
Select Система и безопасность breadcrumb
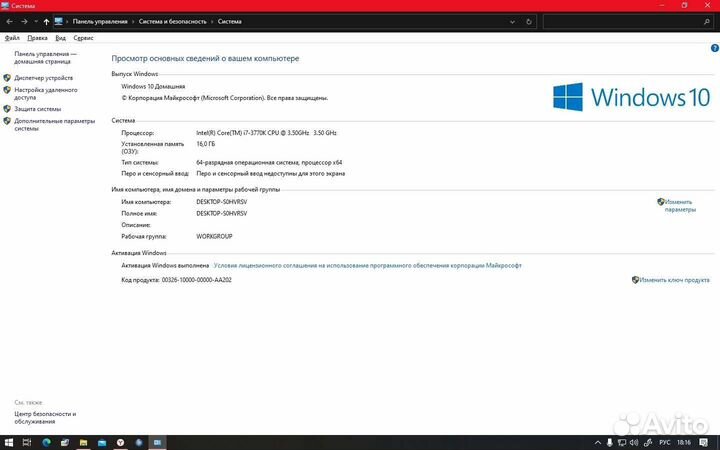pos(175,21)
